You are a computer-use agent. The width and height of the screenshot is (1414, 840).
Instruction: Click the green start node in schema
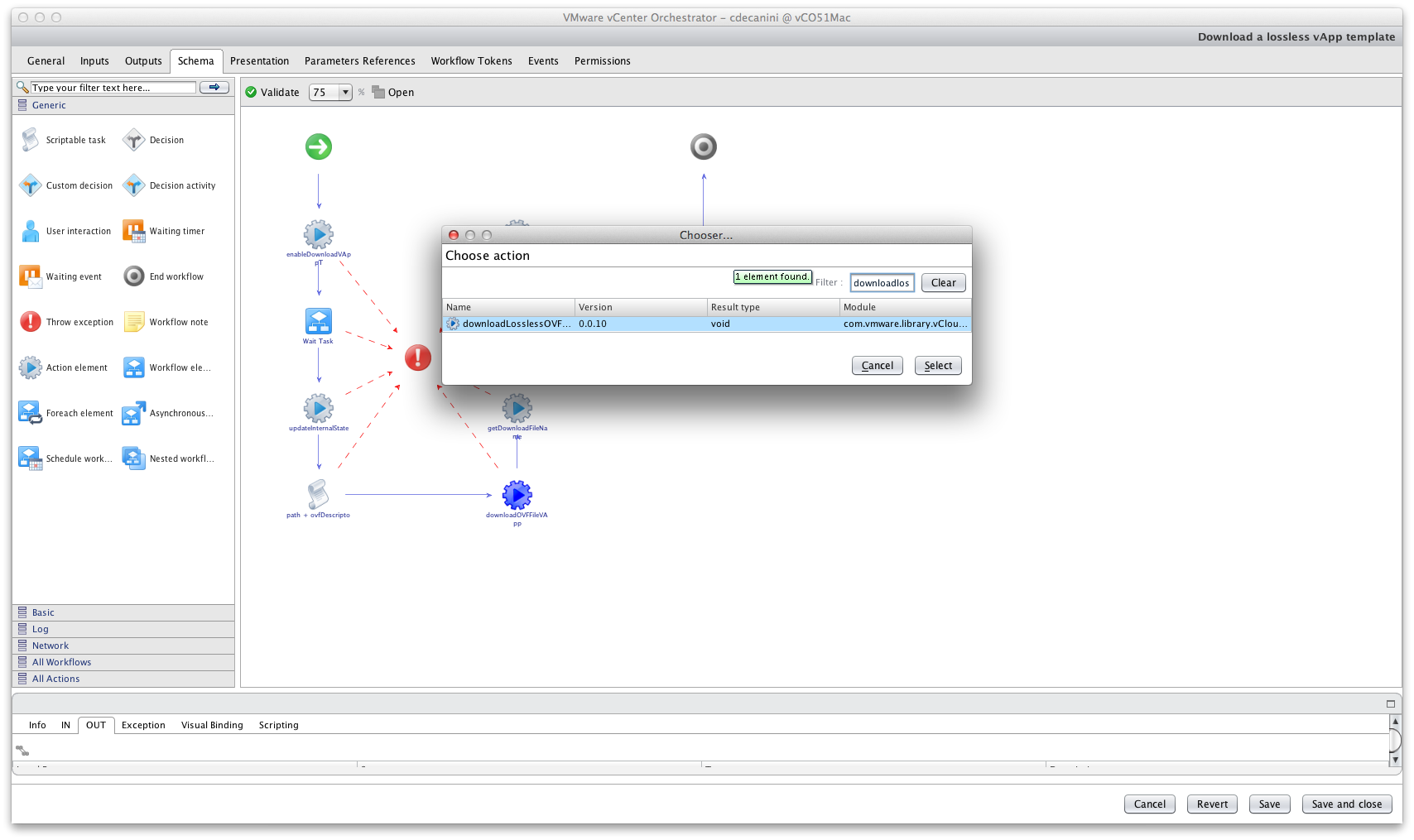pyautogui.click(x=319, y=147)
